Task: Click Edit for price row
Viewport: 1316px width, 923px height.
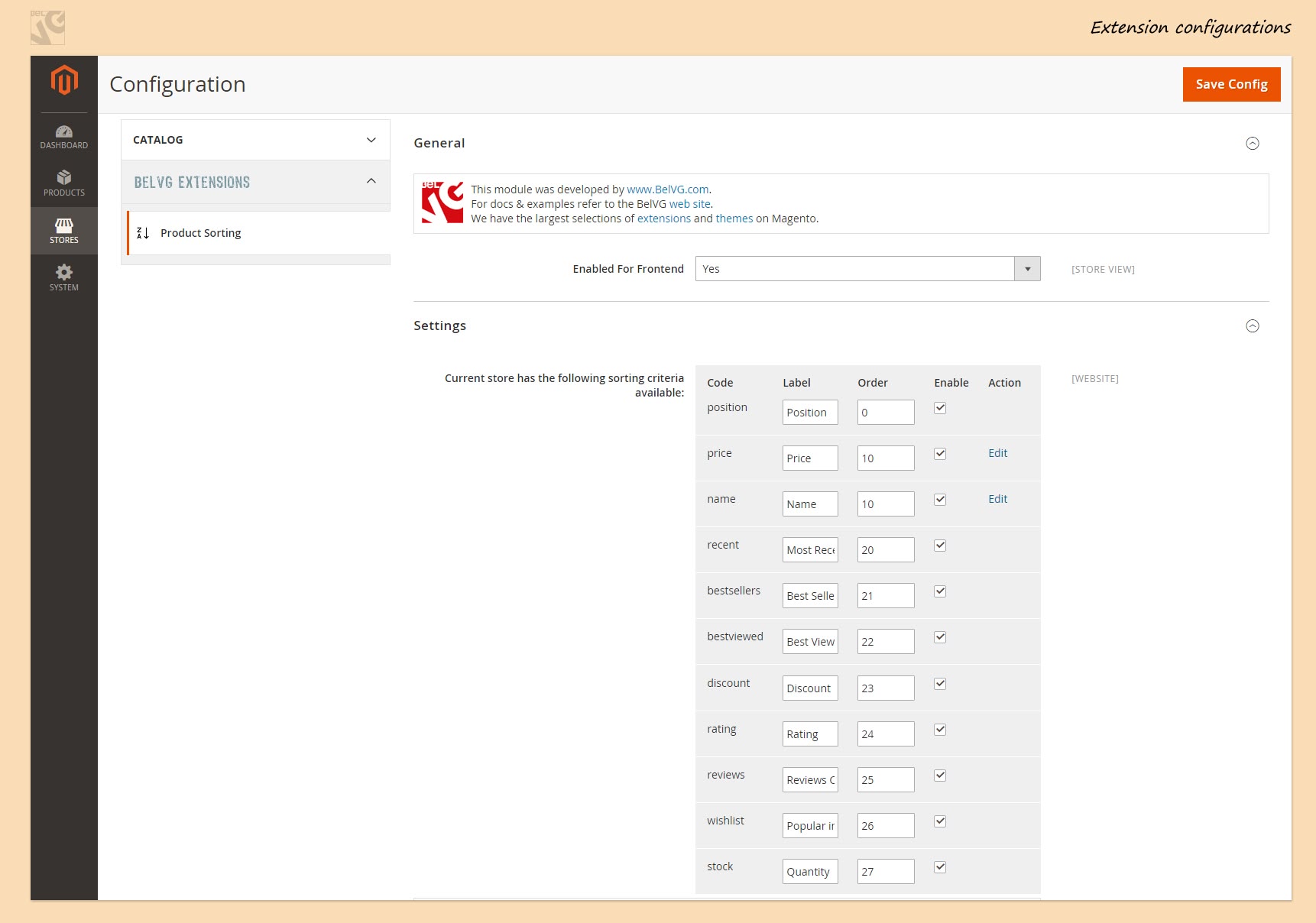Action: (x=997, y=453)
